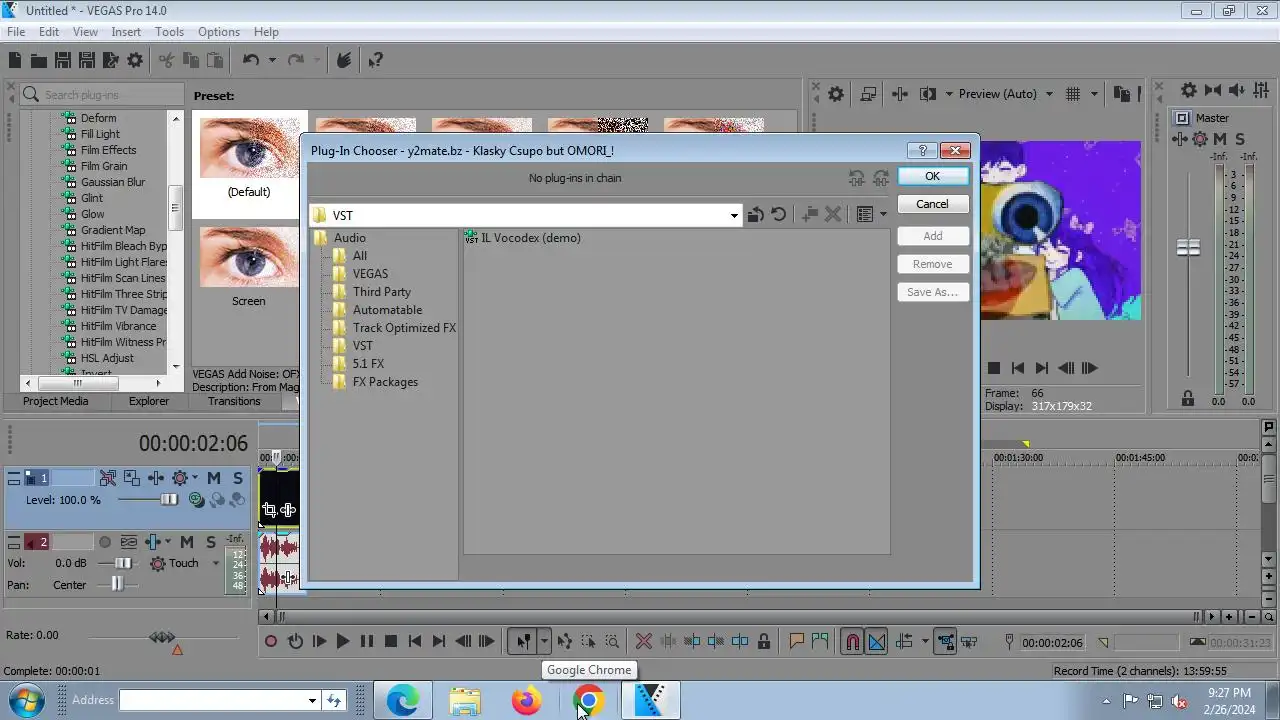
Task: Switch to Transitions tab
Action: click(x=234, y=401)
